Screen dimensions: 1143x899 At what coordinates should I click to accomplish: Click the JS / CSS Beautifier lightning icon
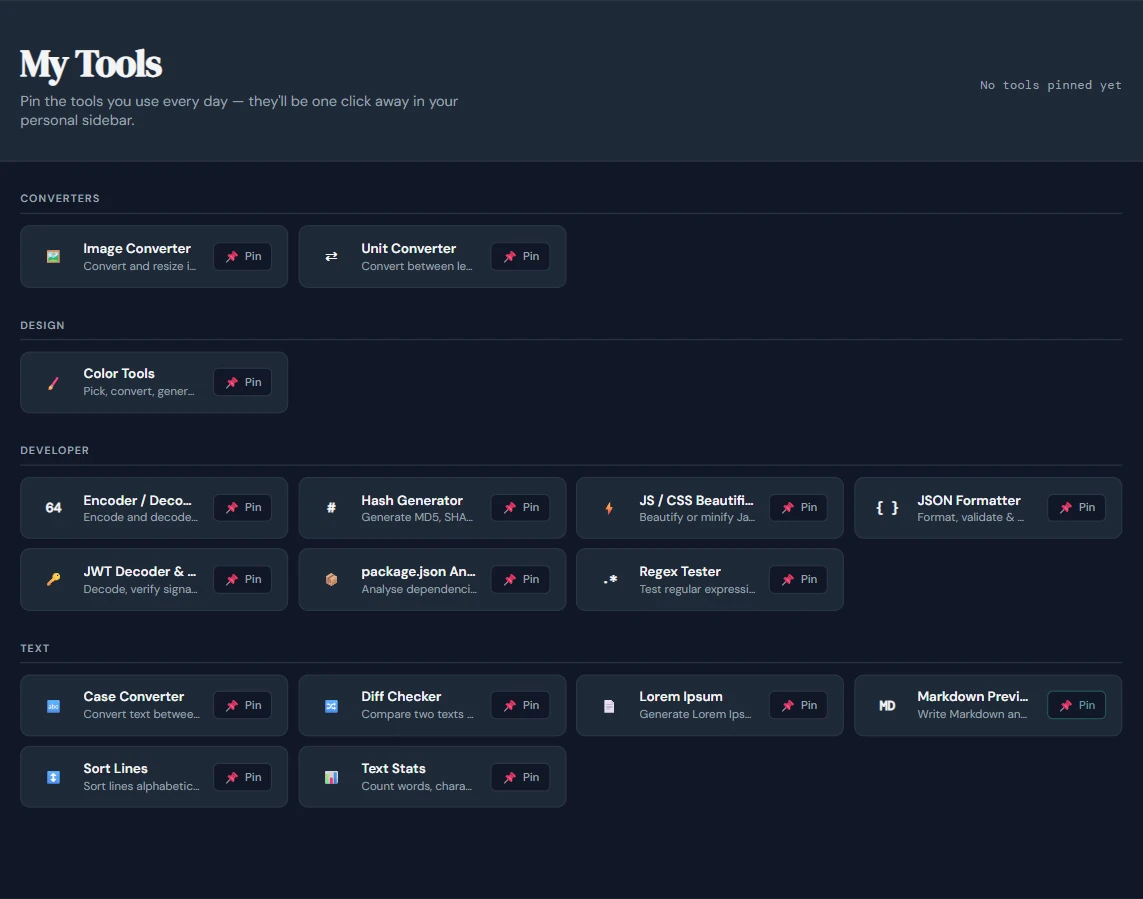click(x=608, y=507)
